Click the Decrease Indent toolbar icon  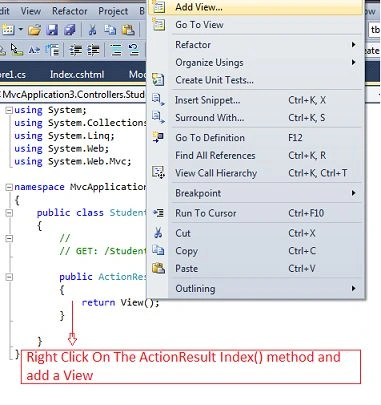[76, 50]
